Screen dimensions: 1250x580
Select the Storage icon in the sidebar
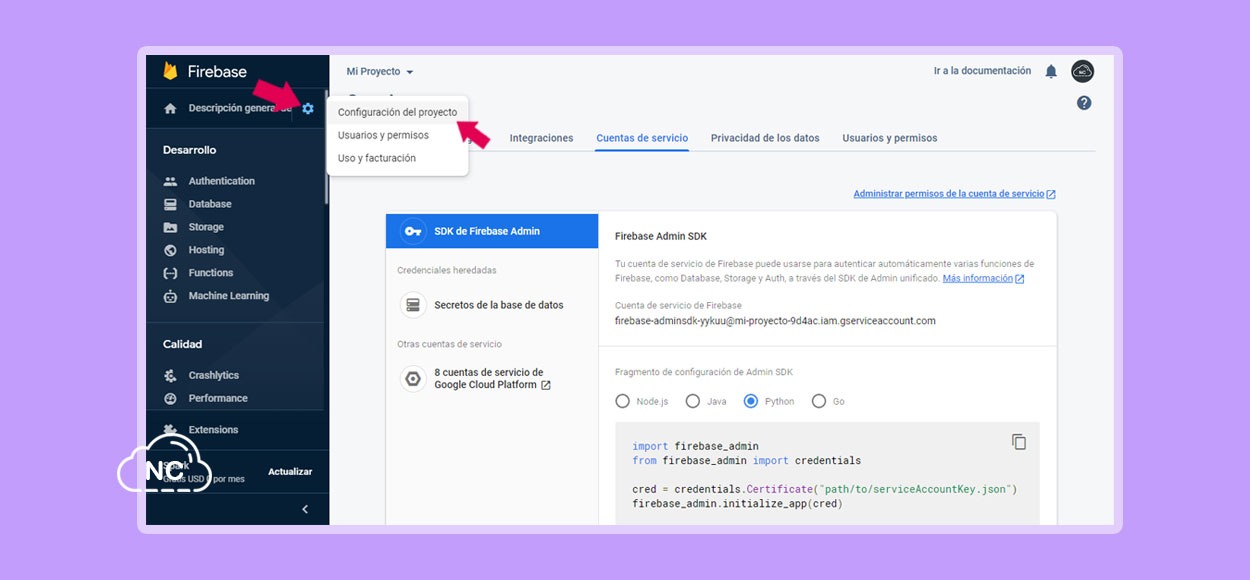[x=170, y=227]
